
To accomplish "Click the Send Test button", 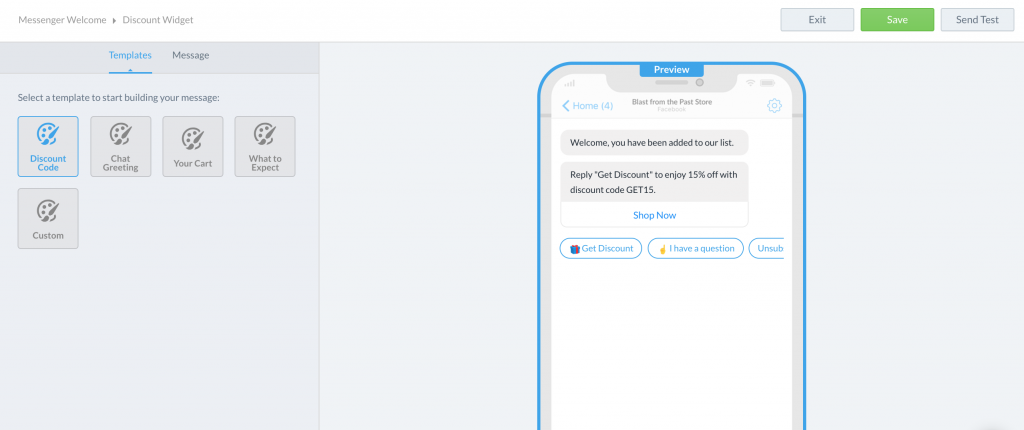I will pos(977,20).
